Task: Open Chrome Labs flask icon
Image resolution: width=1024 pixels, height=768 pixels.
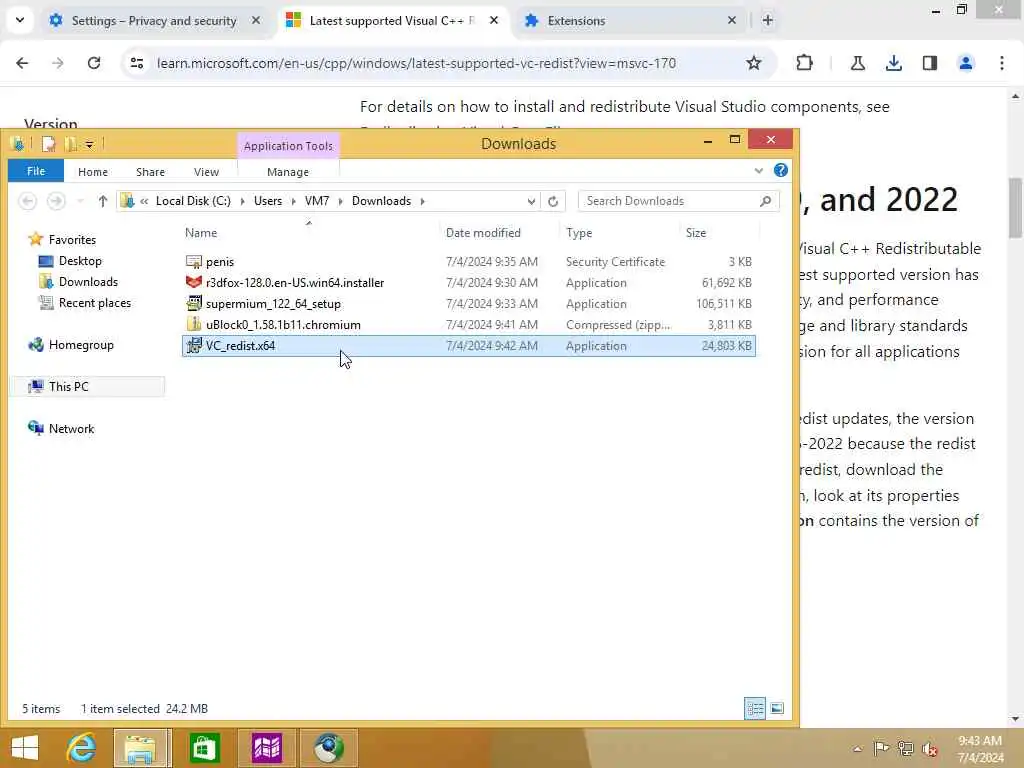Action: [x=857, y=63]
